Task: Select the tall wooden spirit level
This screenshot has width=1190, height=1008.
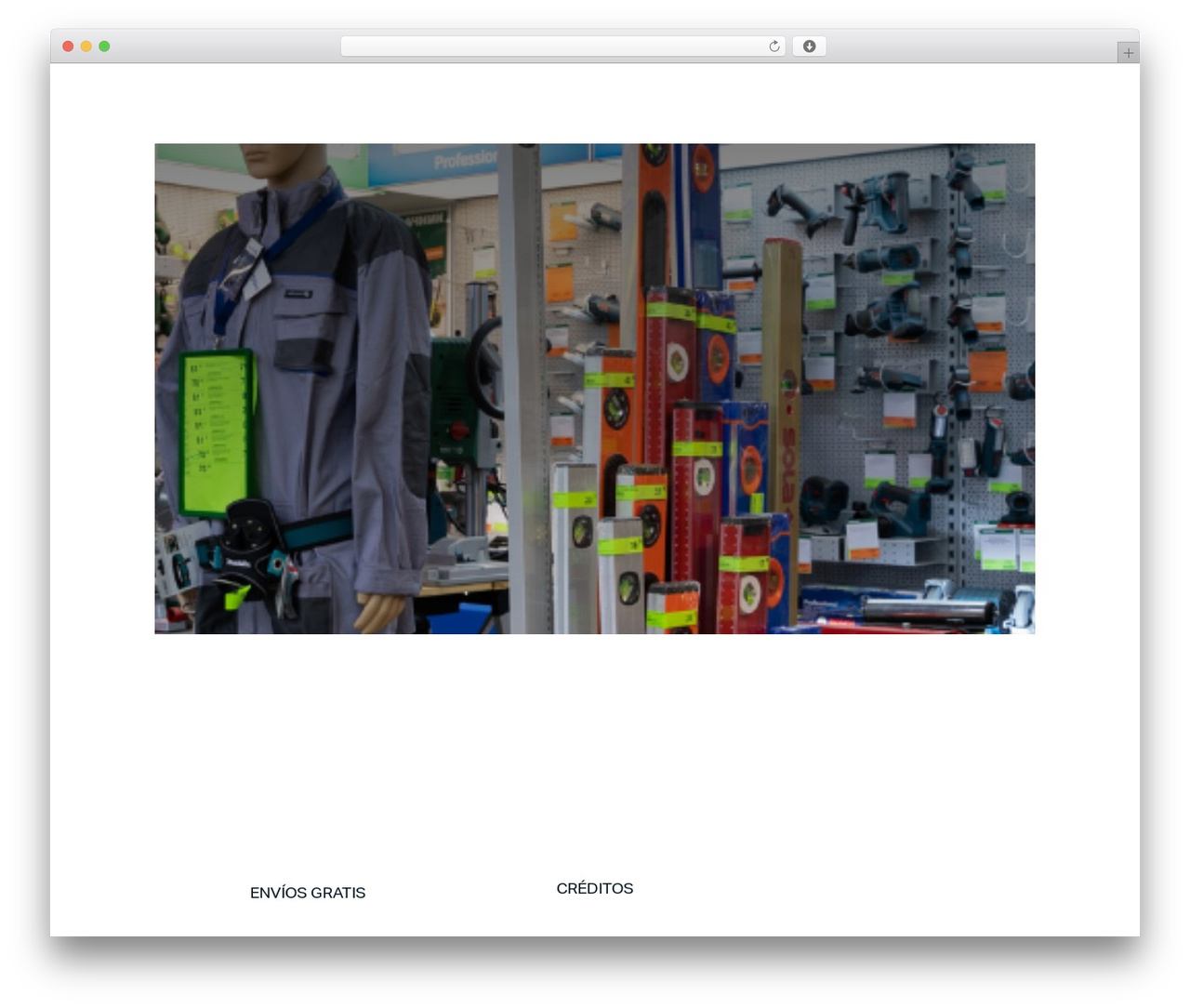Action: [x=782, y=428]
